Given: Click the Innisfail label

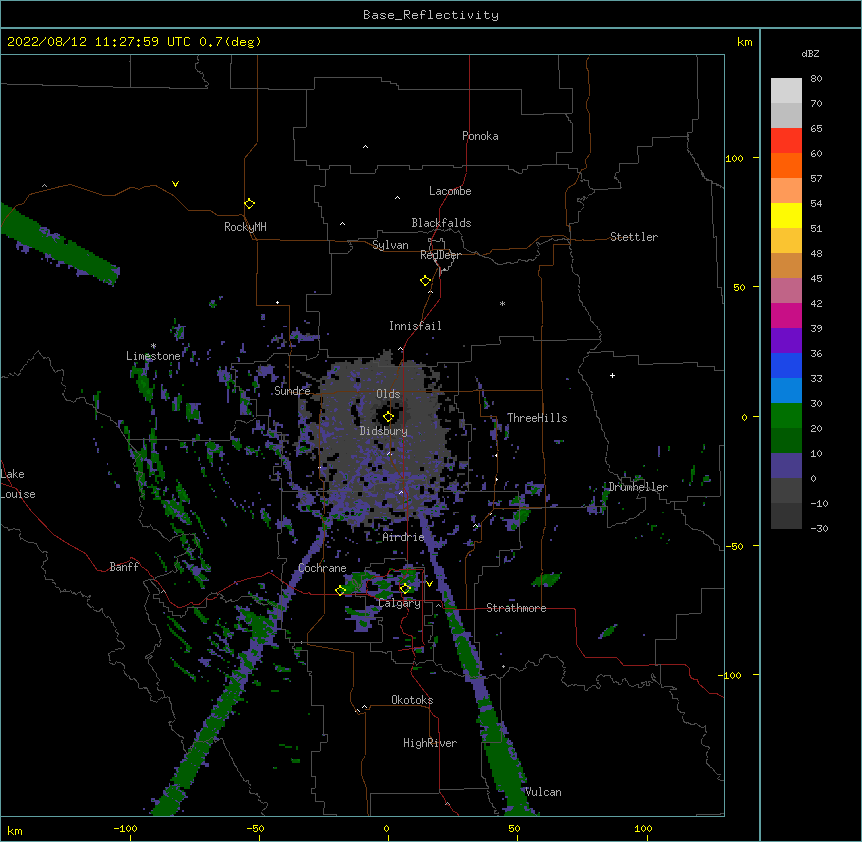Looking at the screenshot, I should [415, 326].
